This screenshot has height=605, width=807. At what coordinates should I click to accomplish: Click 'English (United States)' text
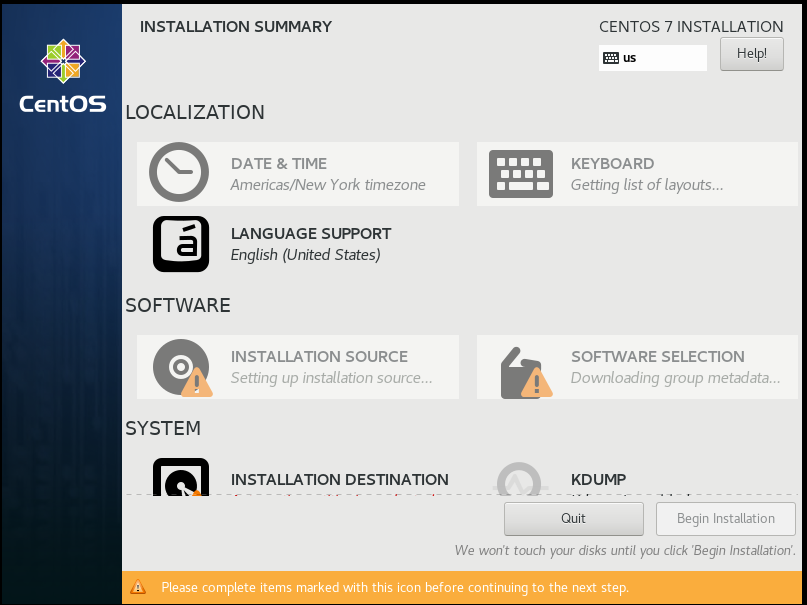pyautogui.click(x=305, y=255)
